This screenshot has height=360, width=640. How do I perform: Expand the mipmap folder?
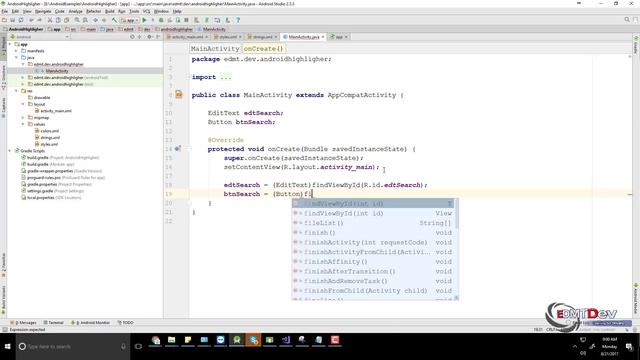23,118
